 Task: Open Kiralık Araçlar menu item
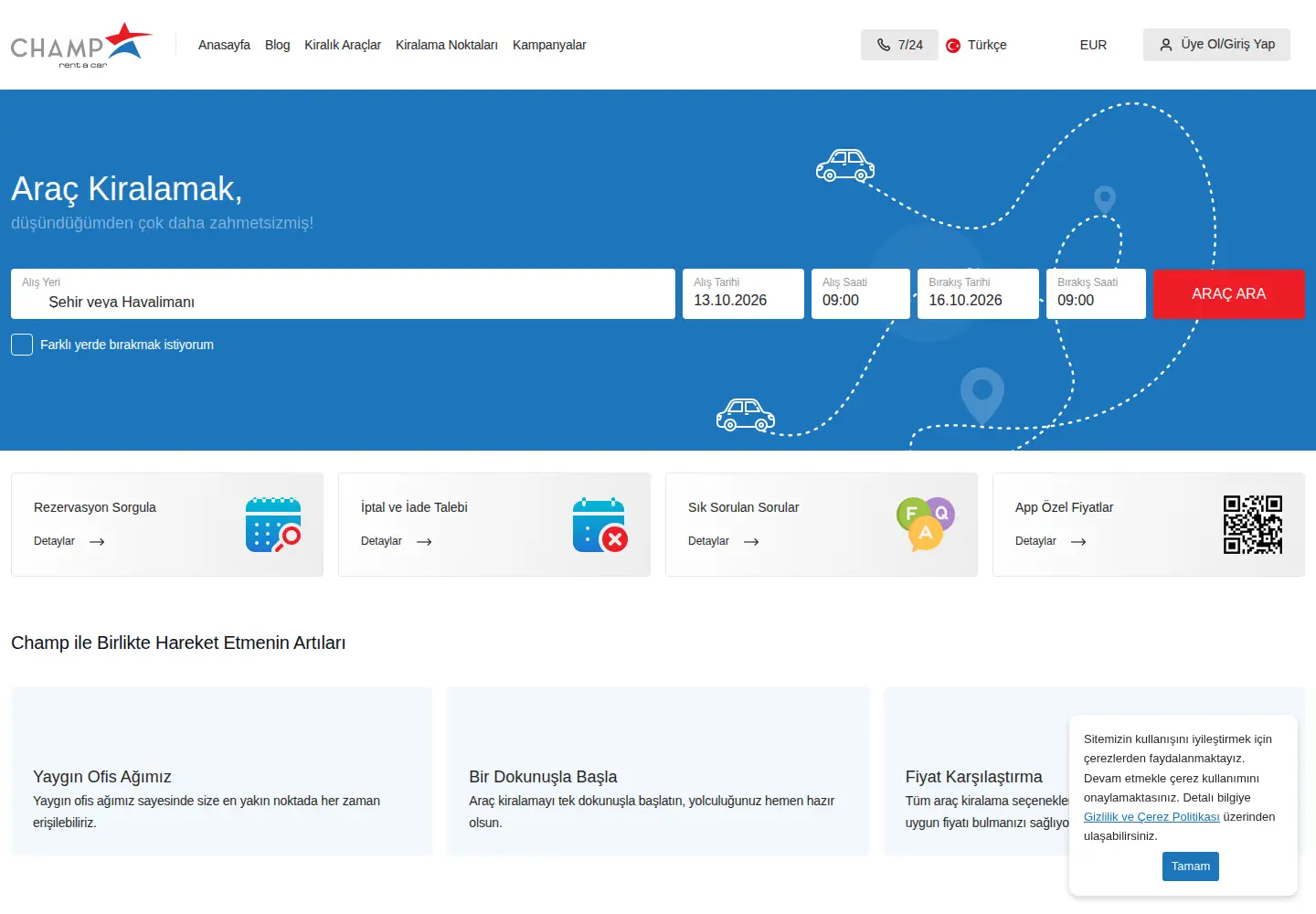point(343,45)
